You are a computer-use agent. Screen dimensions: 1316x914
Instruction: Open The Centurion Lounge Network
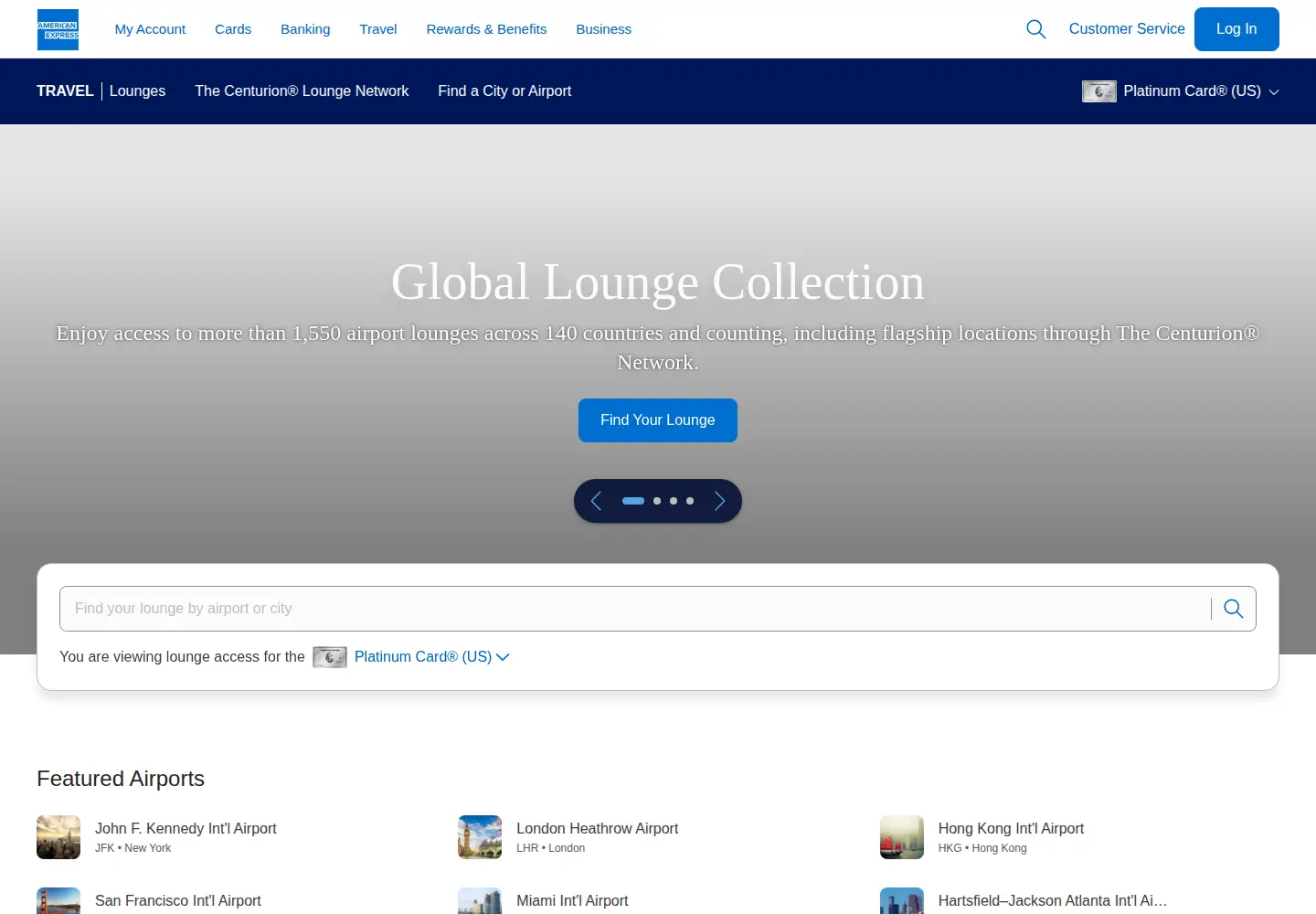[x=302, y=91]
